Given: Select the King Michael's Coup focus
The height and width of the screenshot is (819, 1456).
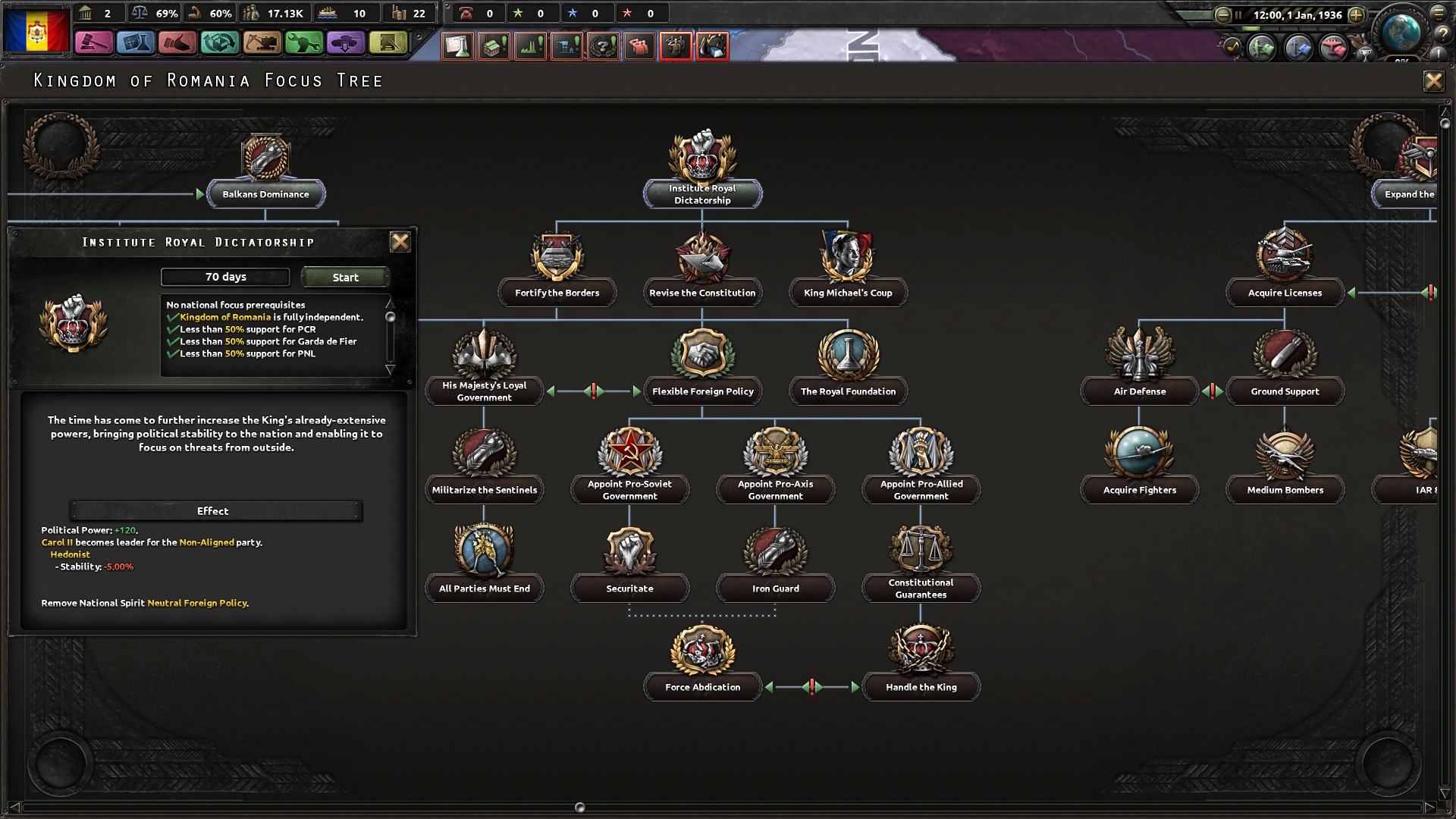Looking at the screenshot, I should (848, 293).
